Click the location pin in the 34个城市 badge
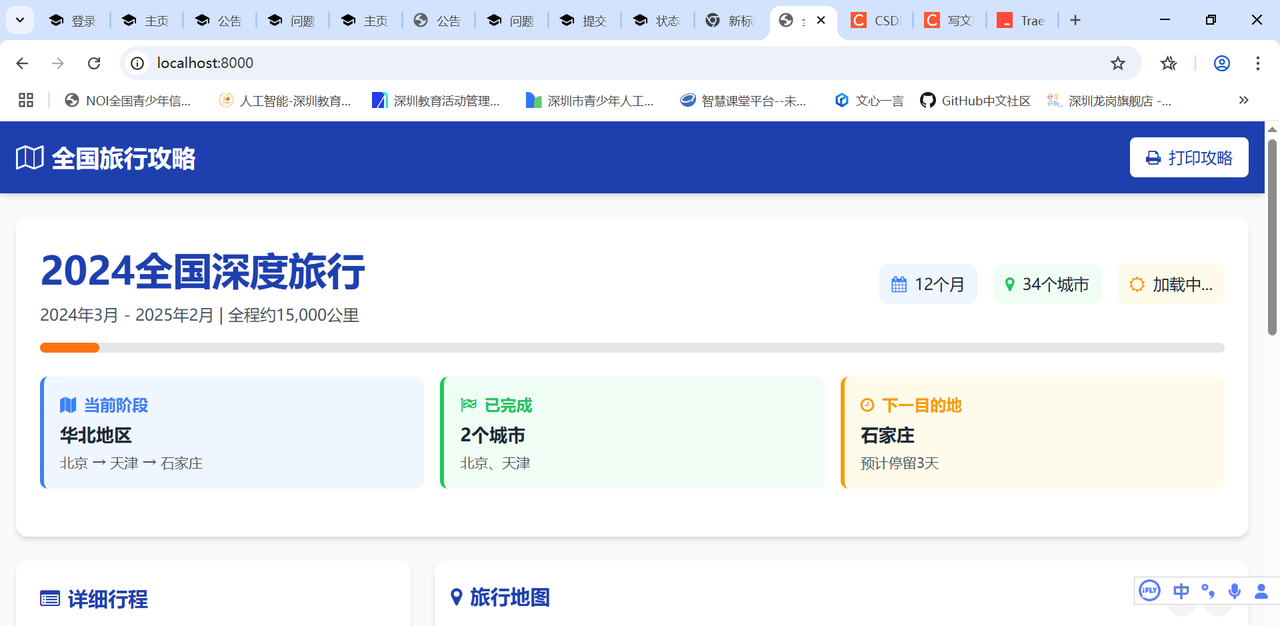The image size is (1280, 626). click(x=1009, y=283)
